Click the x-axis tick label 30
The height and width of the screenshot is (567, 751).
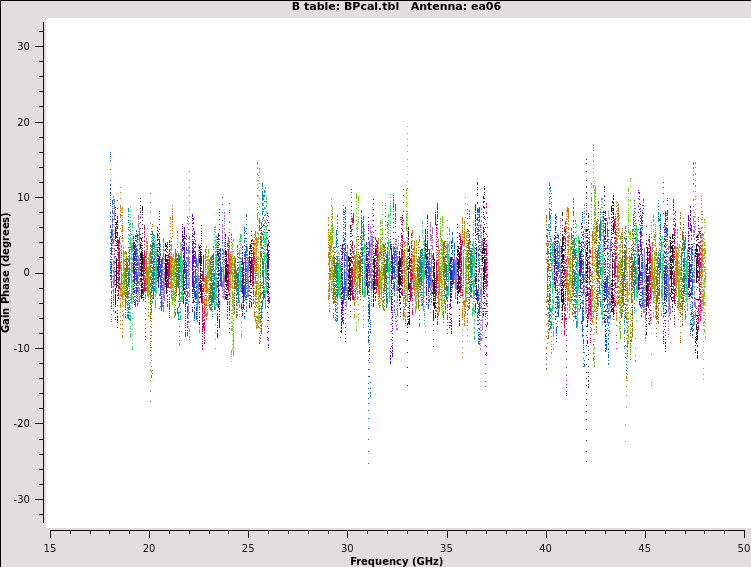[x=347, y=548]
